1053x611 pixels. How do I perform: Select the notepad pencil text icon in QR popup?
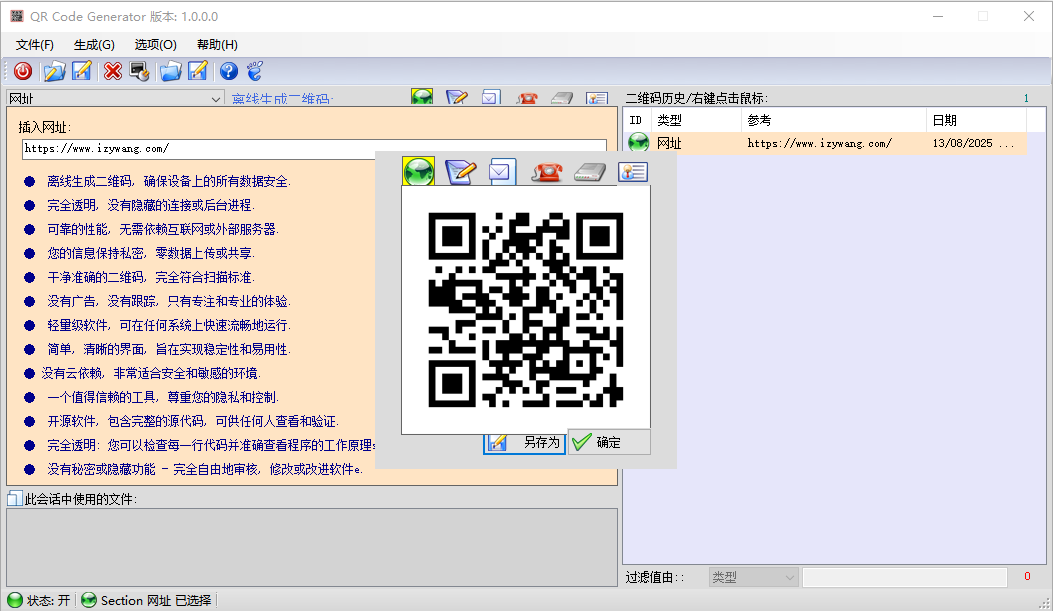pyautogui.click(x=460, y=172)
